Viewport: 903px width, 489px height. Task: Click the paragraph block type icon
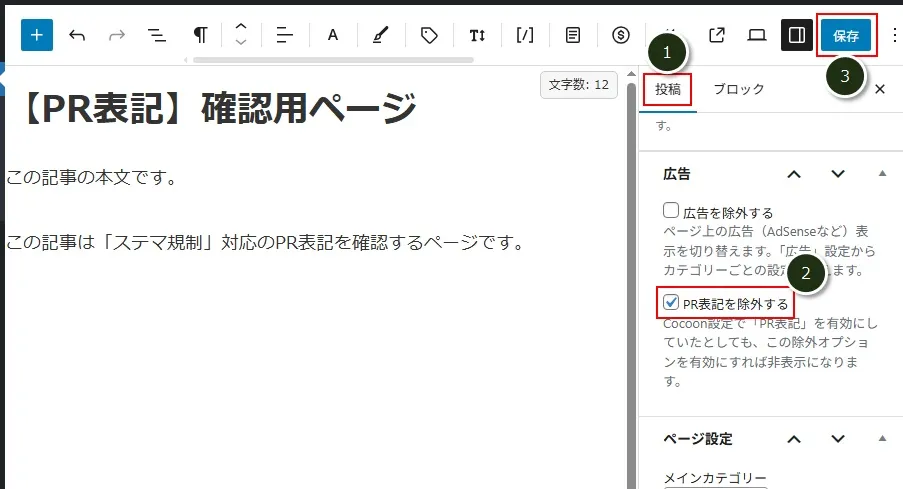(200, 35)
